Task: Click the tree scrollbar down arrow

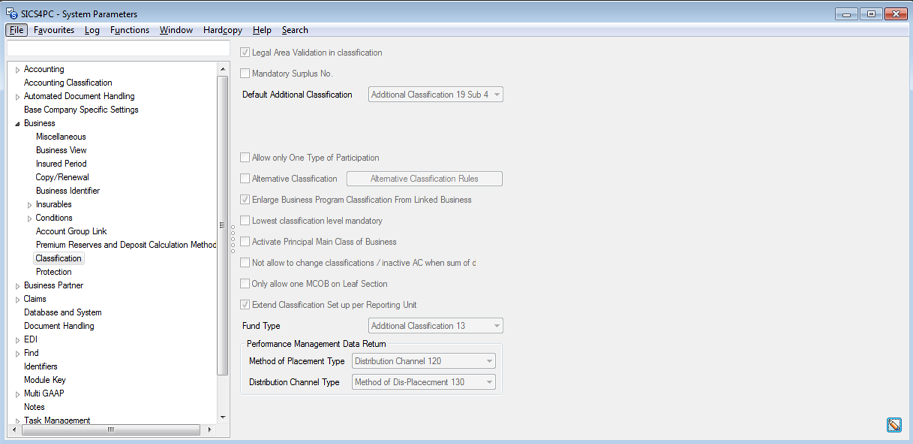Action: (222, 417)
